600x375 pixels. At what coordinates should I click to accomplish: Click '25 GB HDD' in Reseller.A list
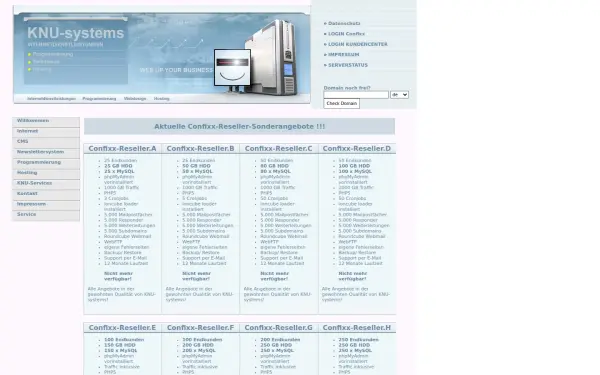(x=118, y=166)
